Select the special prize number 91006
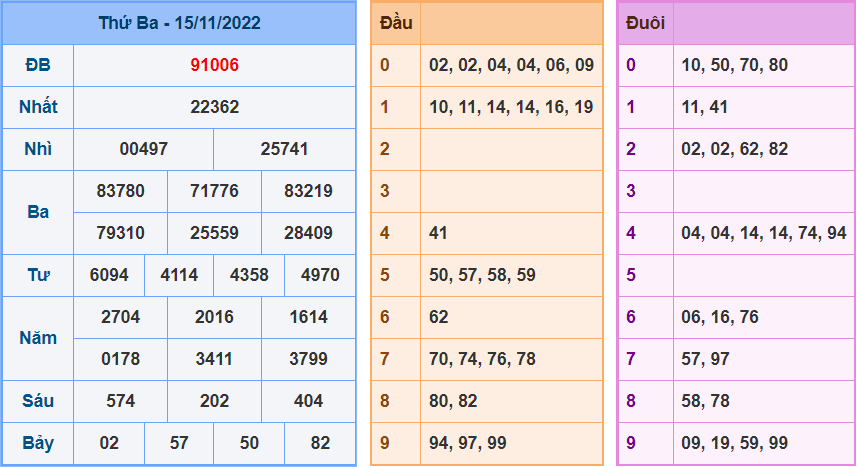 pyautogui.click(x=214, y=65)
